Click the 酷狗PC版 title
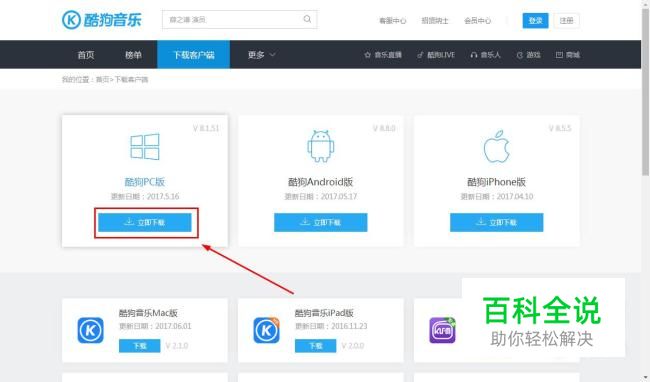The image size is (650, 382). (x=145, y=181)
